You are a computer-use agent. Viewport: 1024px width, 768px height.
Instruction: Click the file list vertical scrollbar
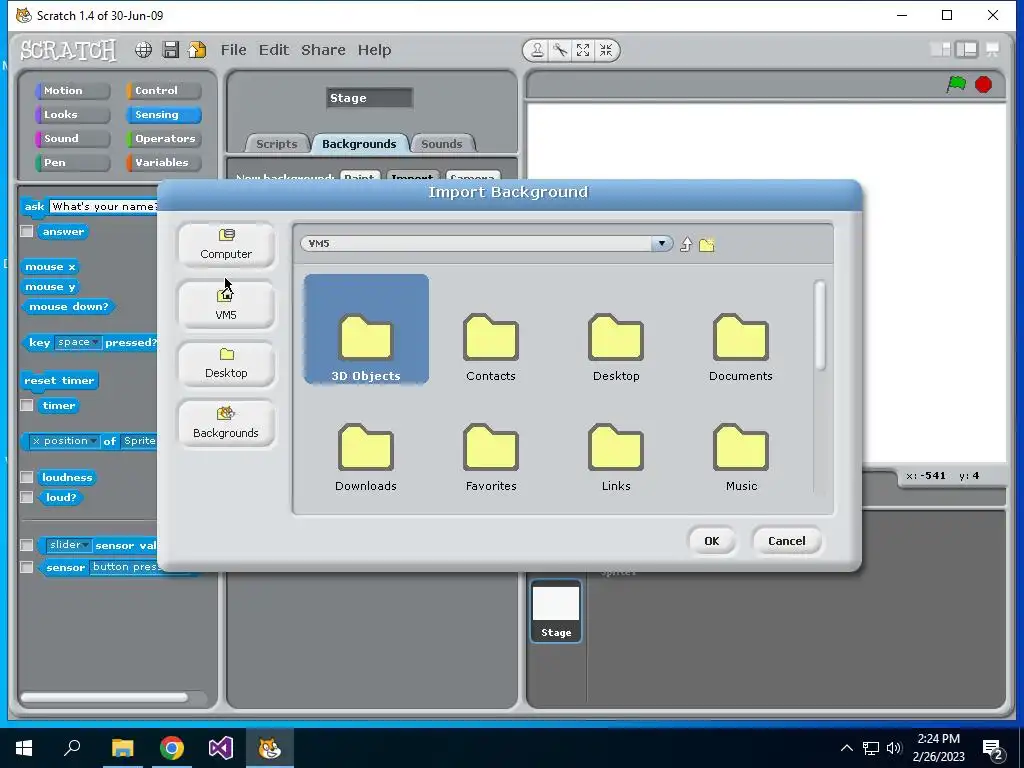point(820,325)
